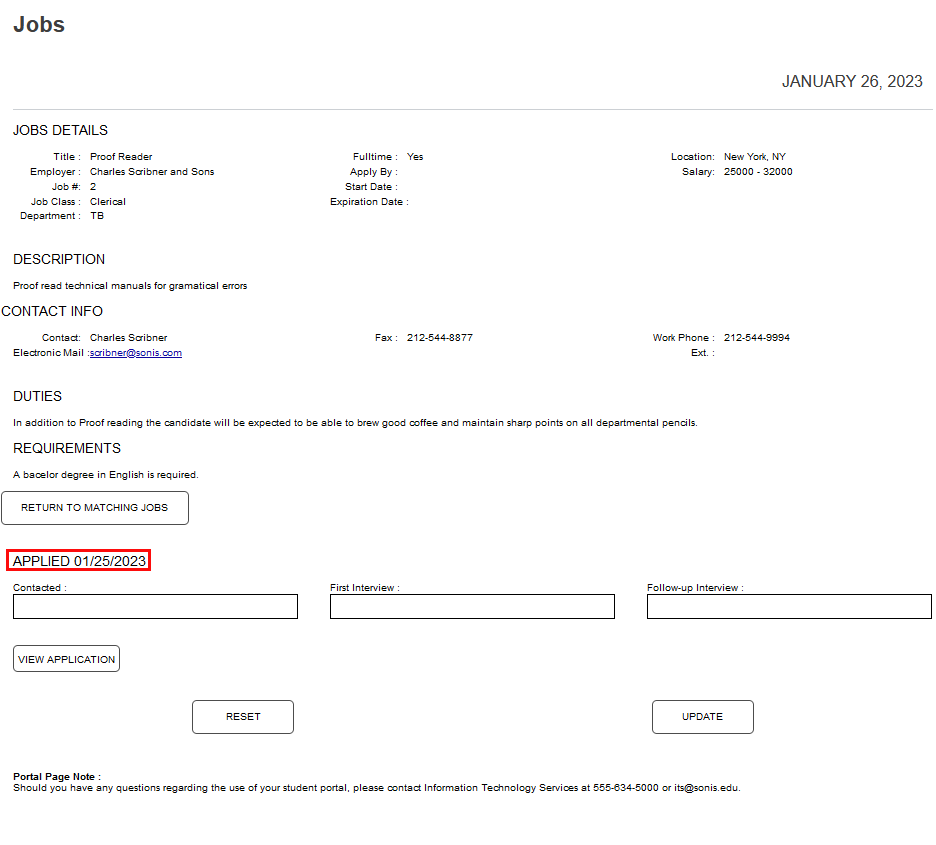Select the First Interview text field
Image resolution: width=936 pixels, height=845 pixels.
point(472,606)
